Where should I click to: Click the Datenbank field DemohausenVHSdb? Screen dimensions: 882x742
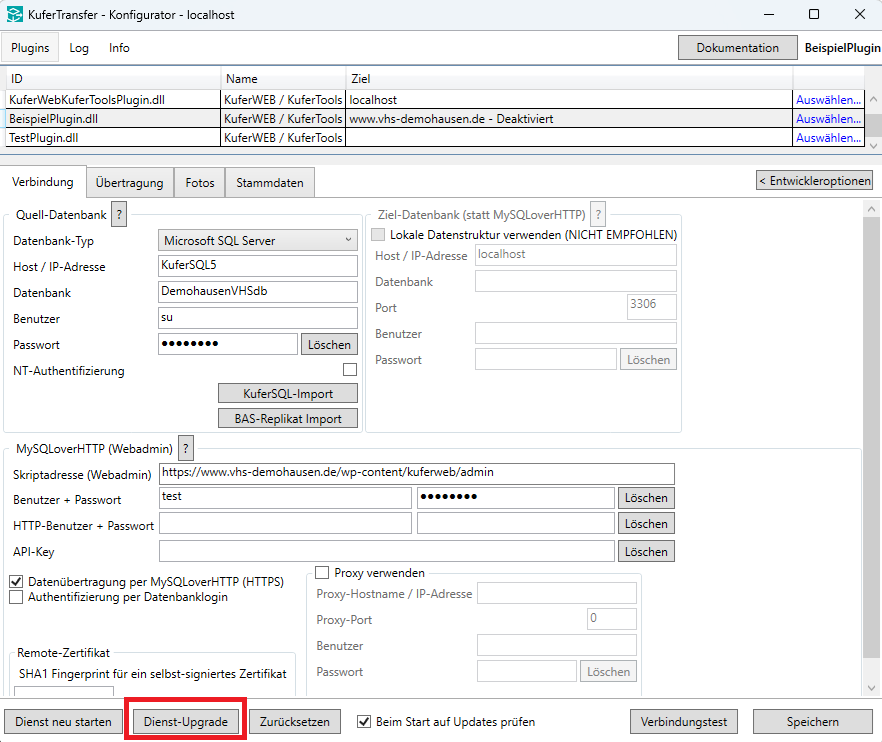pyautogui.click(x=258, y=291)
